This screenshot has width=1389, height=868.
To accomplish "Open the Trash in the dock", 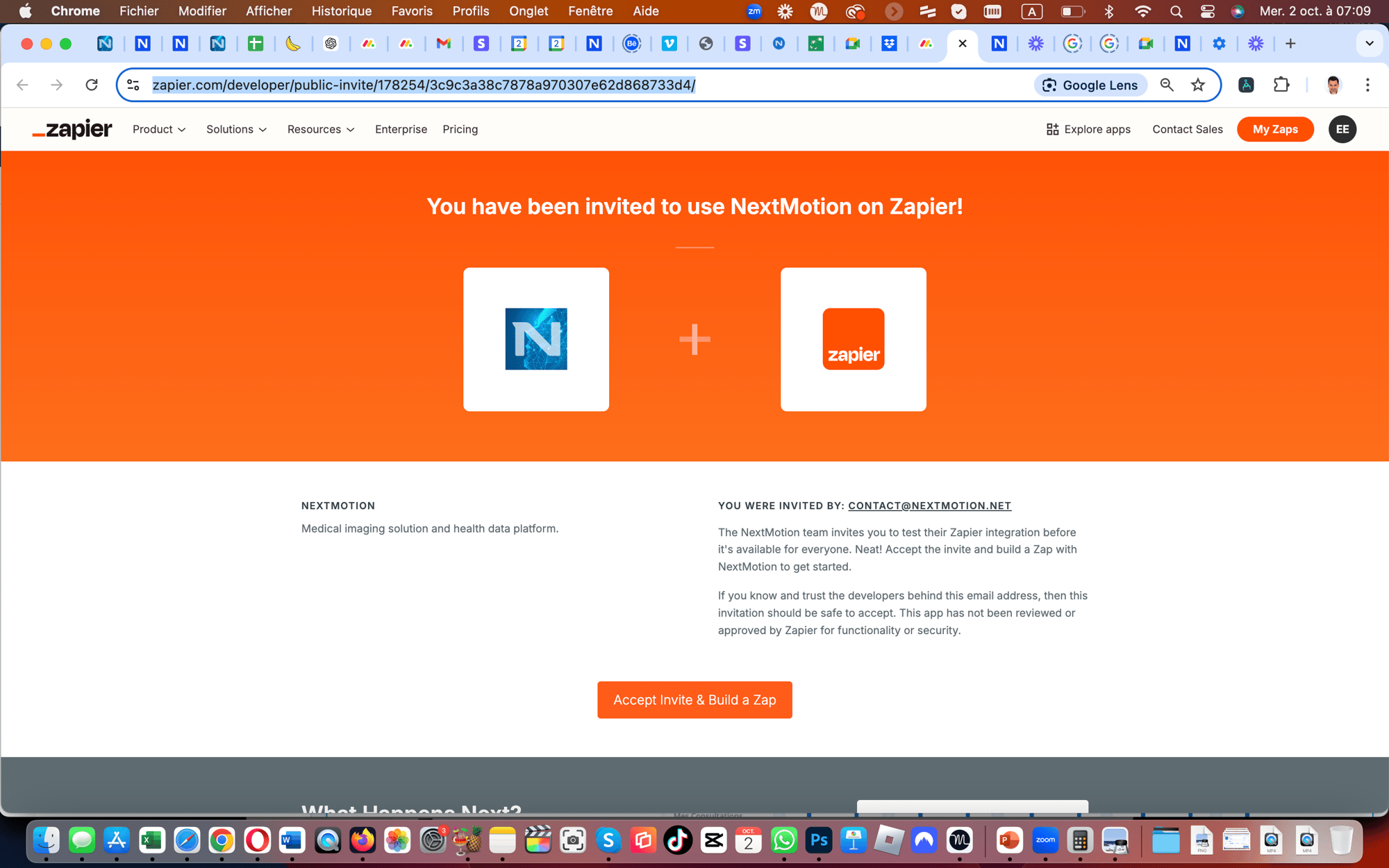I will pyautogui.click(x=1342, y=841).
